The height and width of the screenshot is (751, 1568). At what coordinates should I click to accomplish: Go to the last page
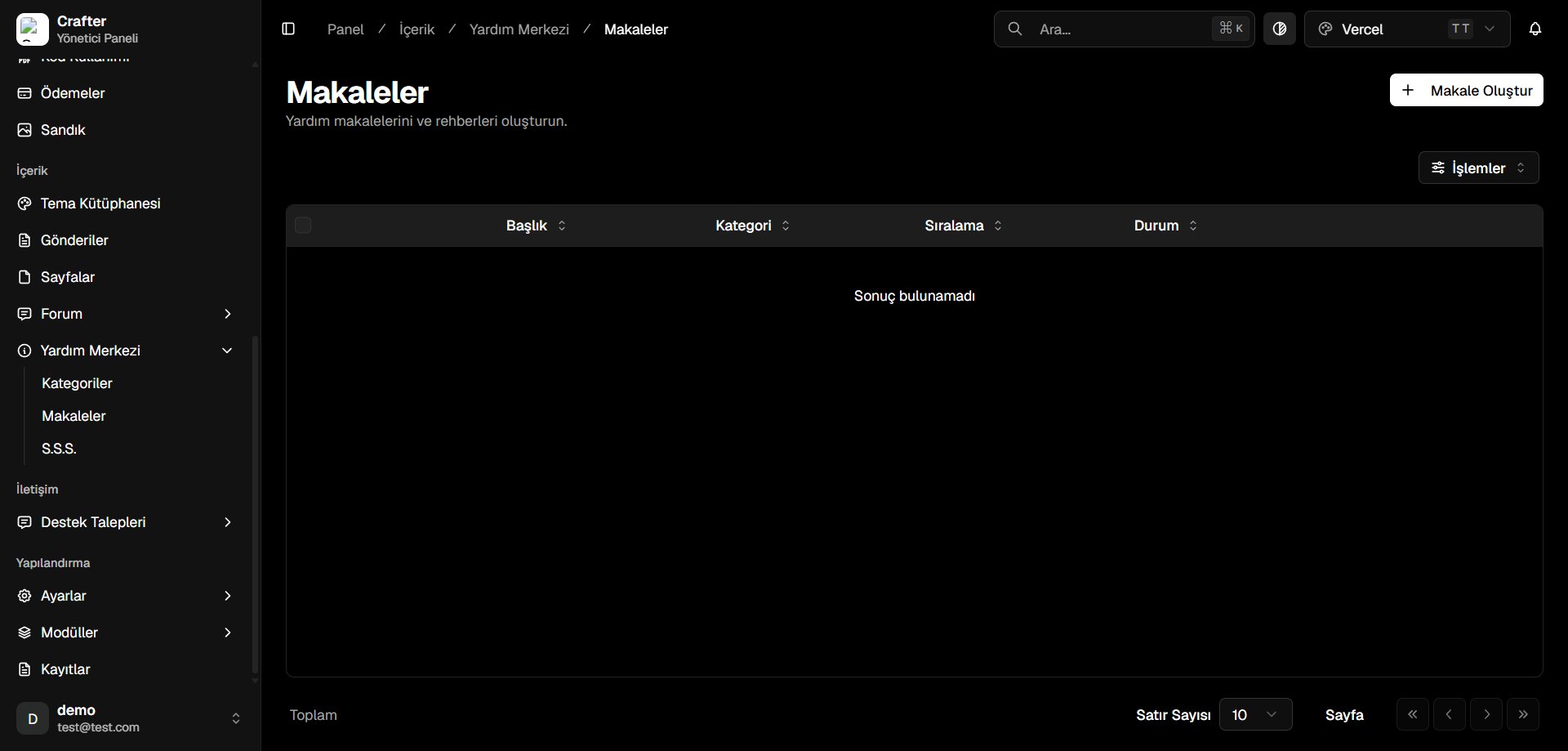1523,714
